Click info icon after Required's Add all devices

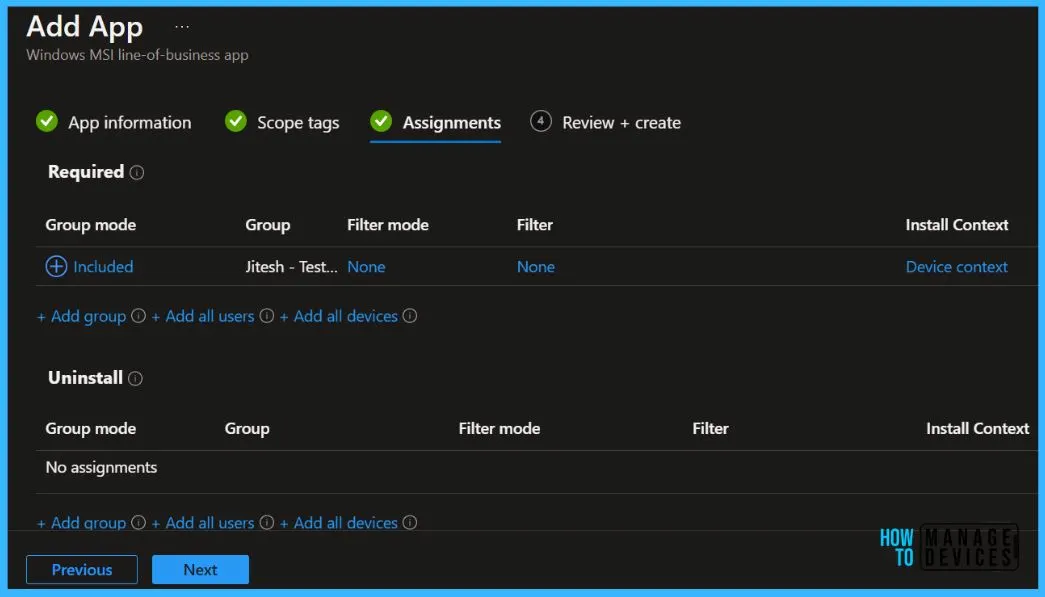tap(410, 316)
